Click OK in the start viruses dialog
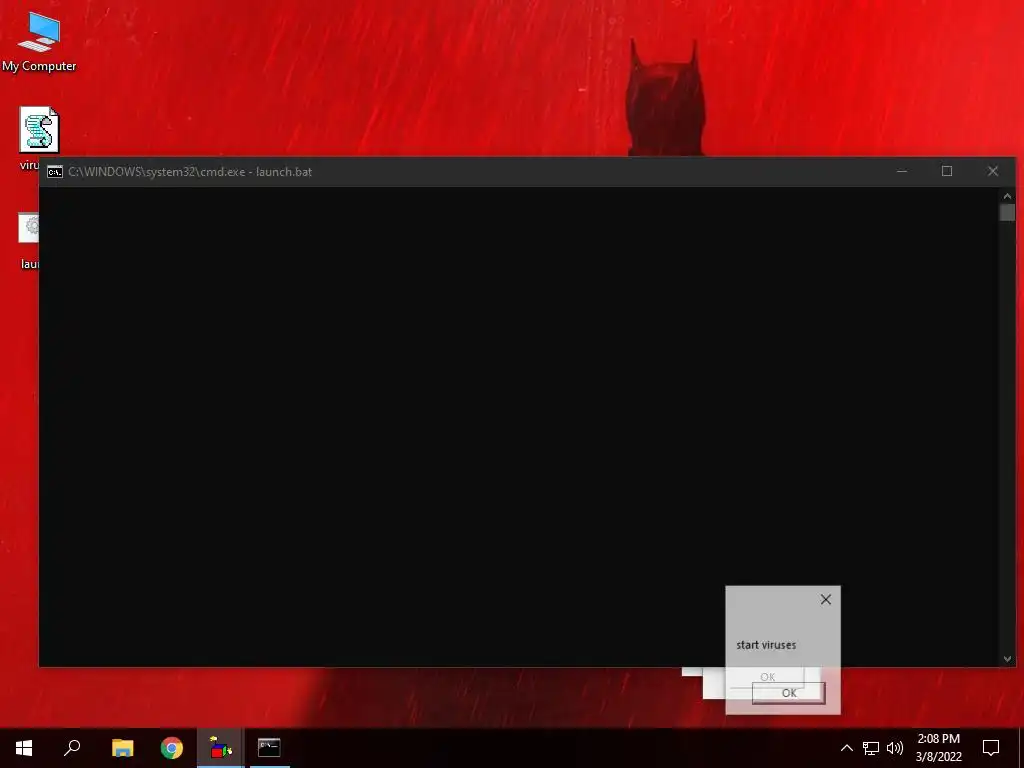Screen dimensions: 1024x768 click(x=788, y=693)
